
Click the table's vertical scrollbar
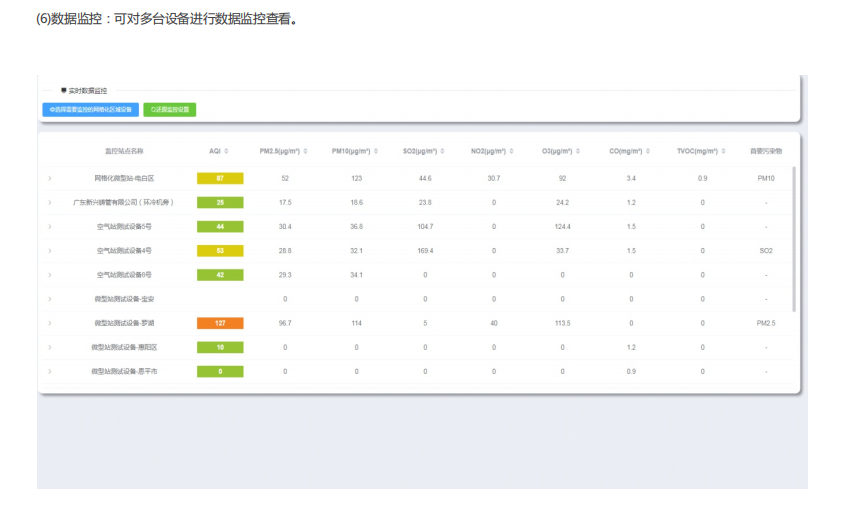tap(795, 240)
